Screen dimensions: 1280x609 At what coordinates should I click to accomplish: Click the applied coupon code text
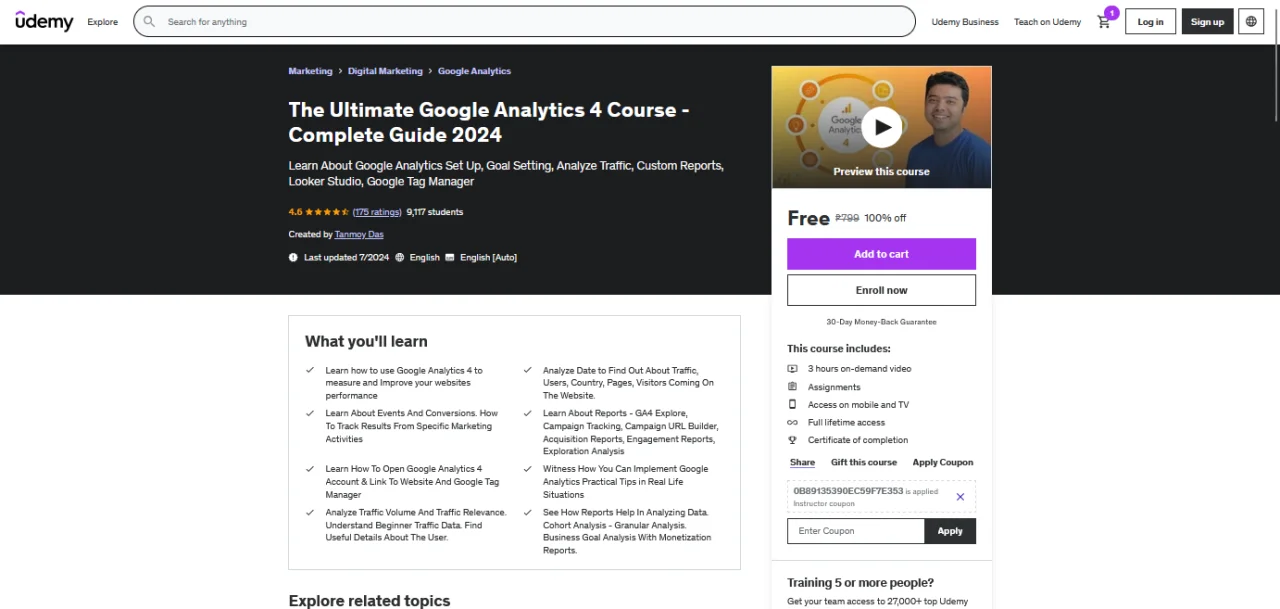pyautogui.click(x=848, y=491)
